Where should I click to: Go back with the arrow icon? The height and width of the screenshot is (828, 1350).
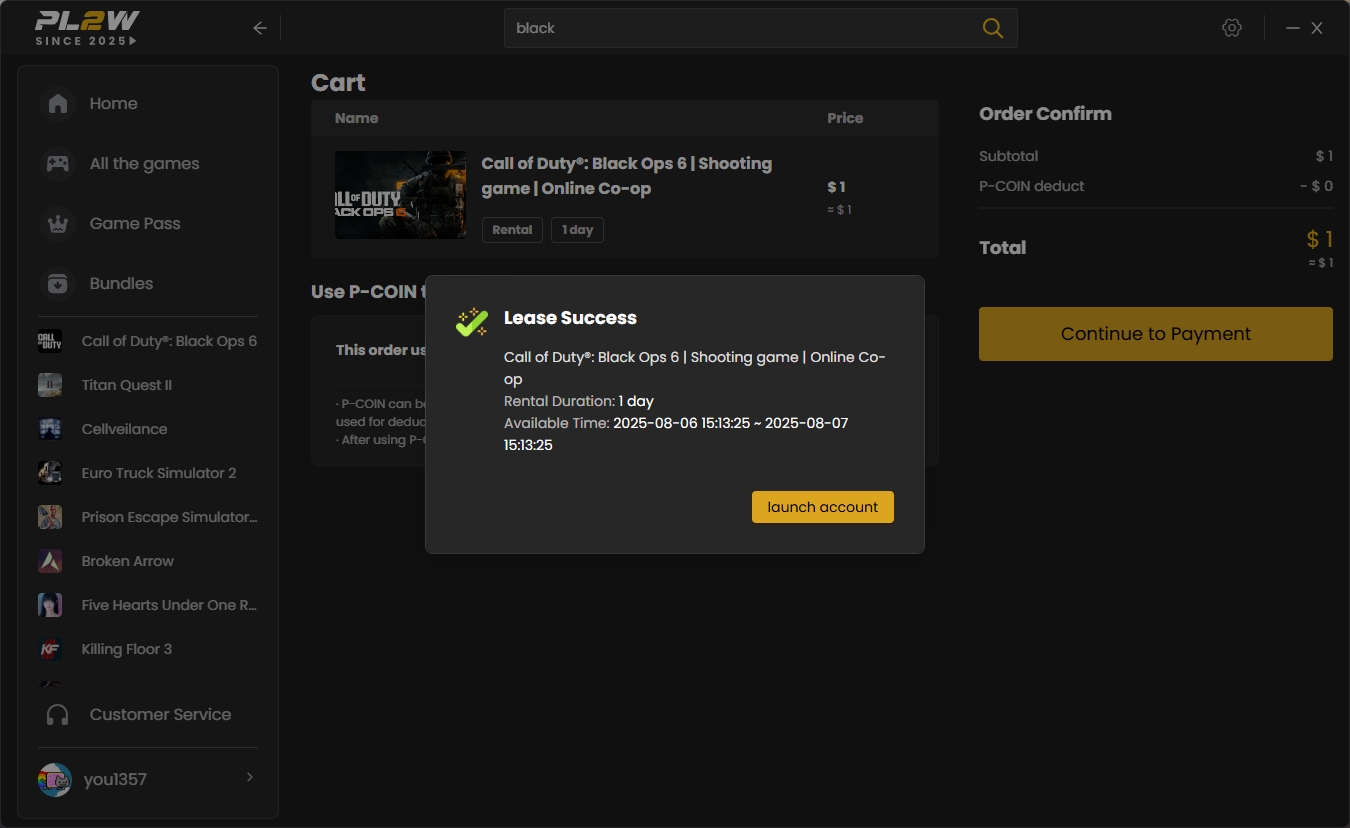[260, 28]
